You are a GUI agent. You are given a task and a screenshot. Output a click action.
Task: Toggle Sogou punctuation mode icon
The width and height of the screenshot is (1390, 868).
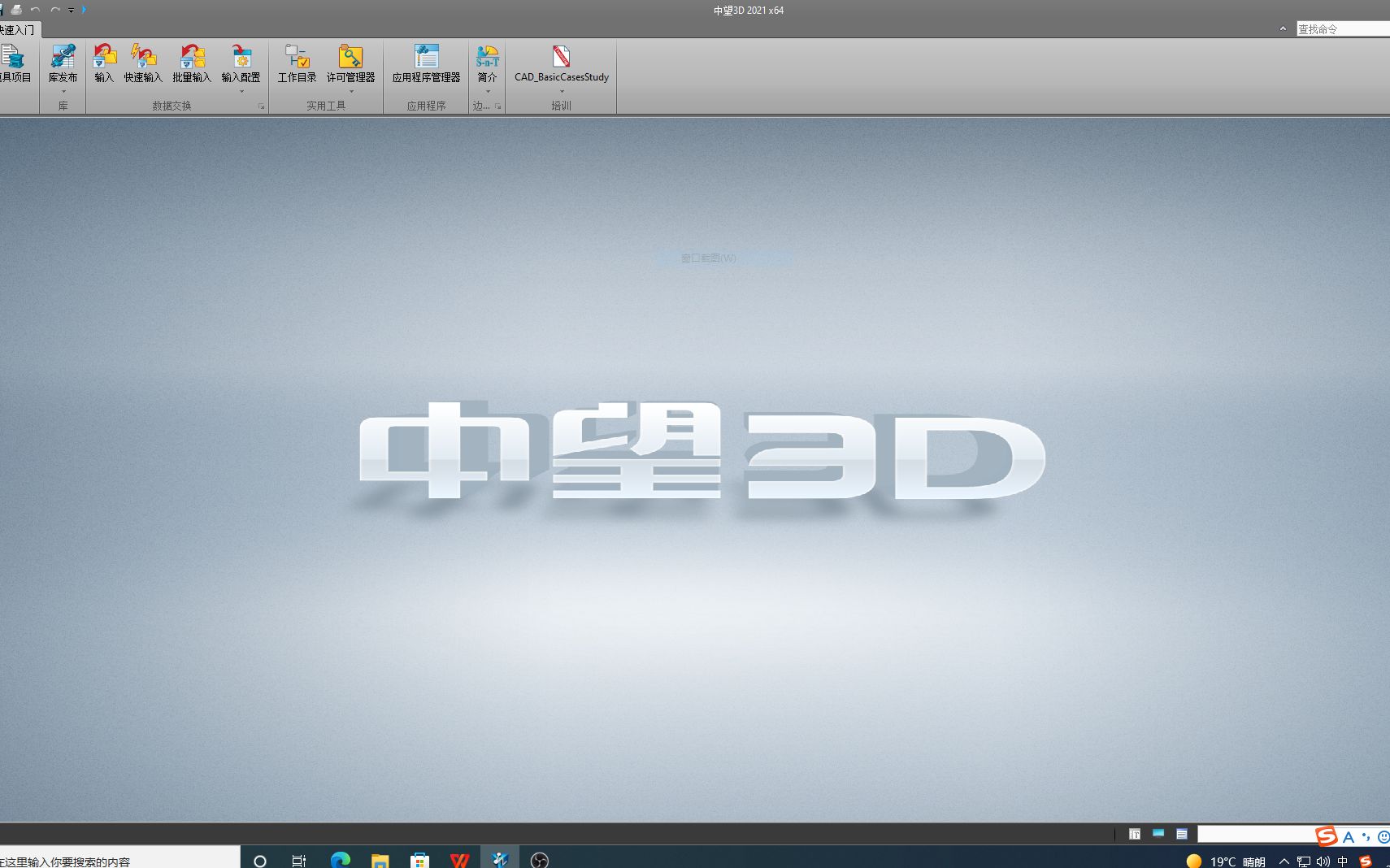1366,836
